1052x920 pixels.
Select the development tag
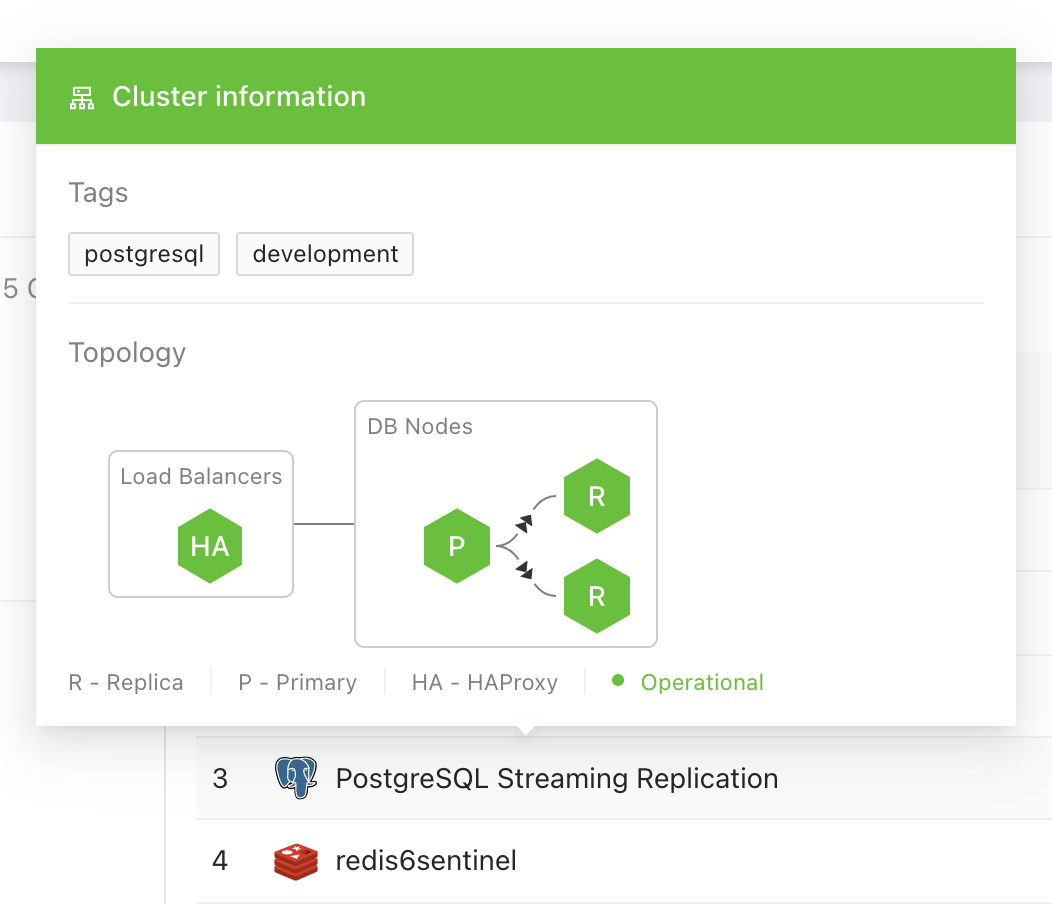tap(324, 254)
